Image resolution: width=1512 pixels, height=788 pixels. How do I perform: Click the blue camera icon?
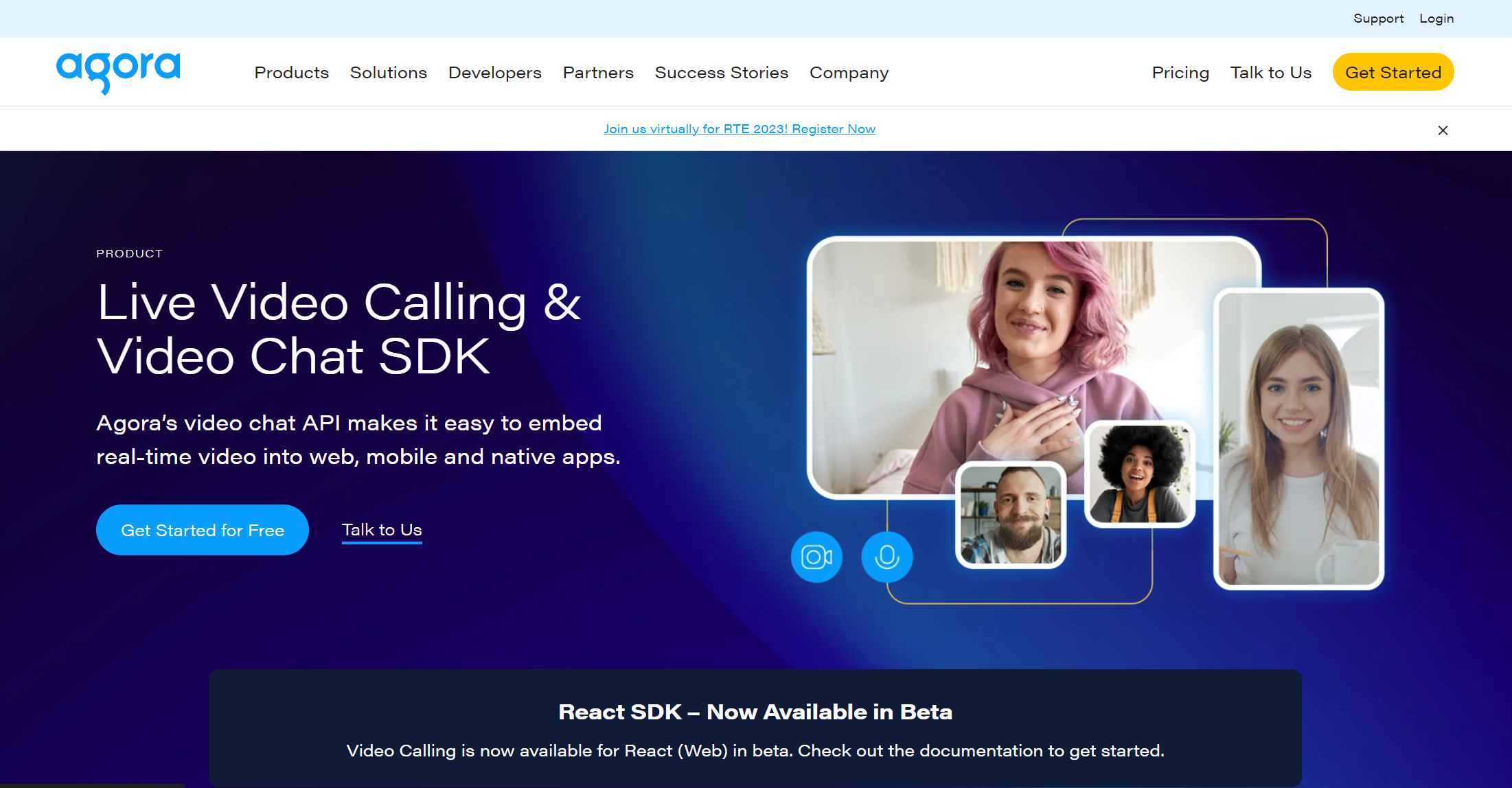point(816,557)
